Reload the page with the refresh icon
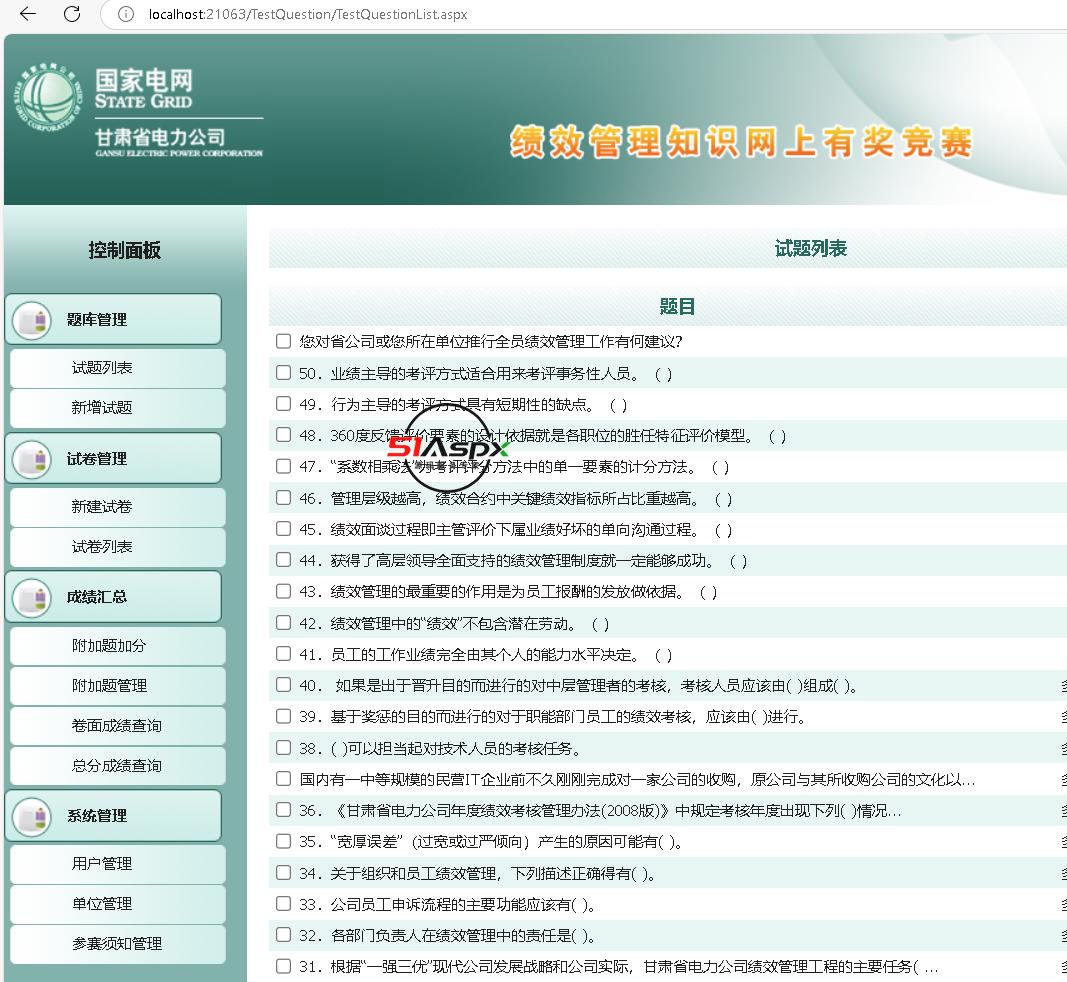Image resolution: width=1067 pixels, height=982 pixels. pos(71,14)
